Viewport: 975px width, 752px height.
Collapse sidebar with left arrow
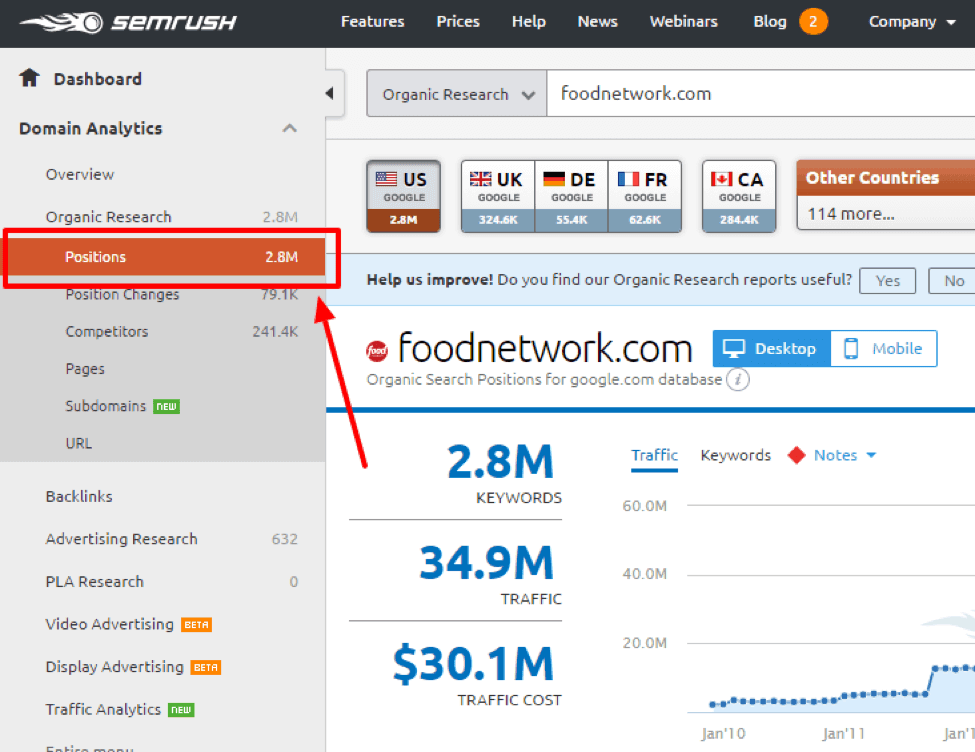[330, 93]
